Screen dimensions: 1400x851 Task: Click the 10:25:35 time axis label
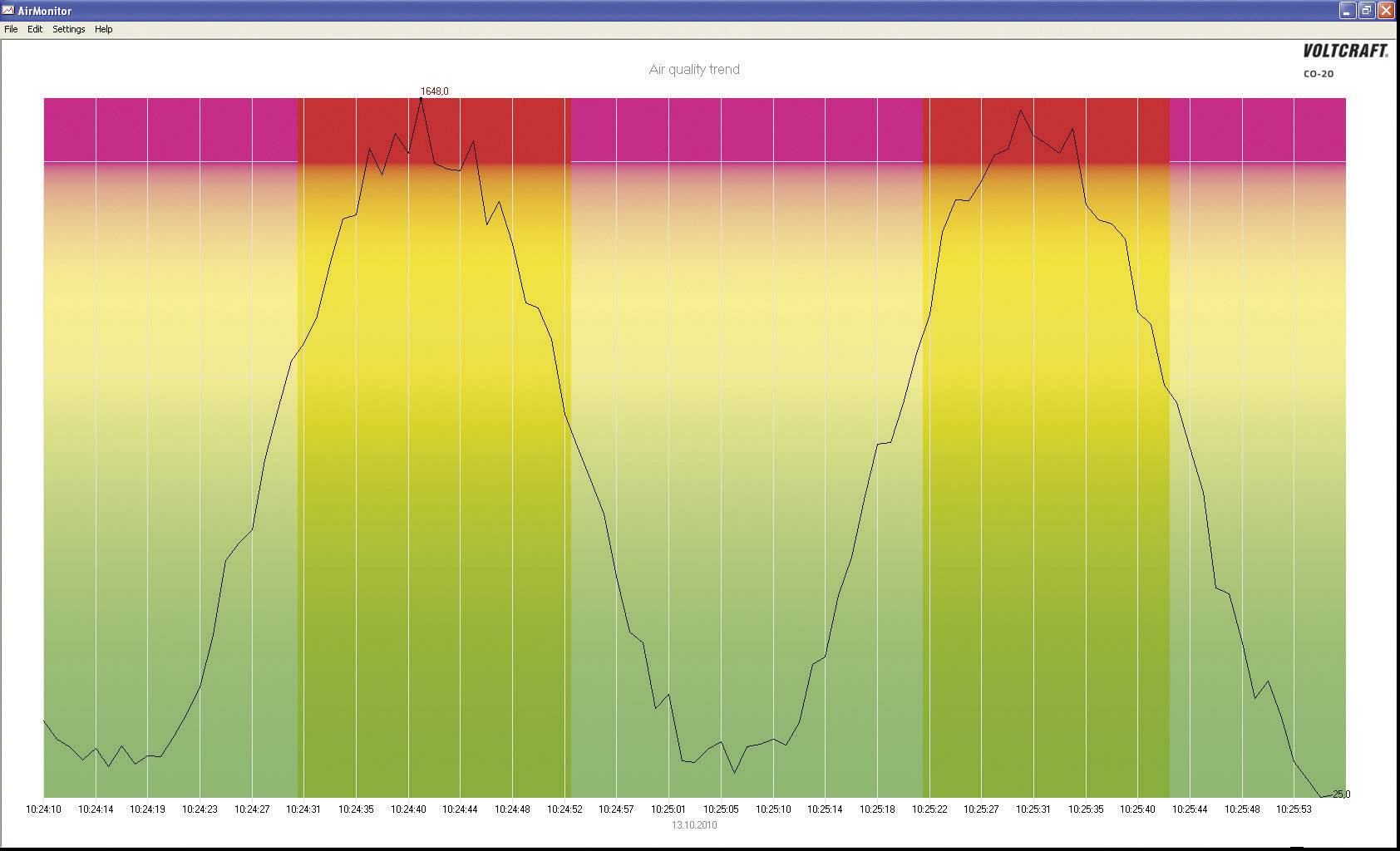click(1086, 809)
